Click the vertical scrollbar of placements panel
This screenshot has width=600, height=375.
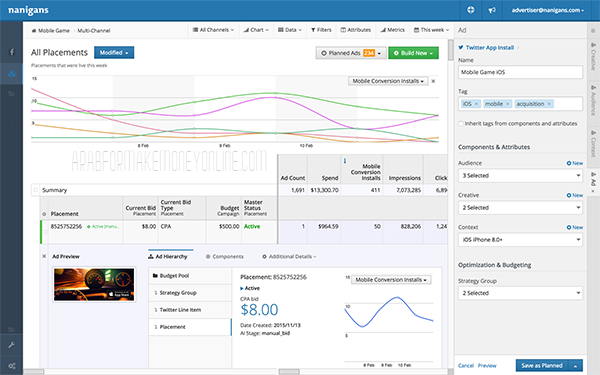[450, 50]
